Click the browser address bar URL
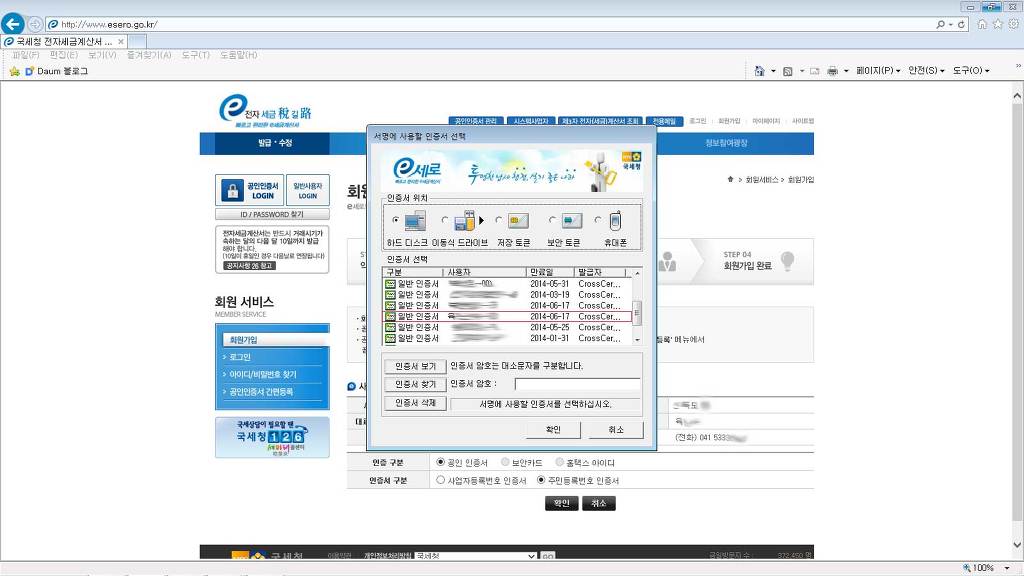The height and width of the screenshot is (576, 1024). 109,24
